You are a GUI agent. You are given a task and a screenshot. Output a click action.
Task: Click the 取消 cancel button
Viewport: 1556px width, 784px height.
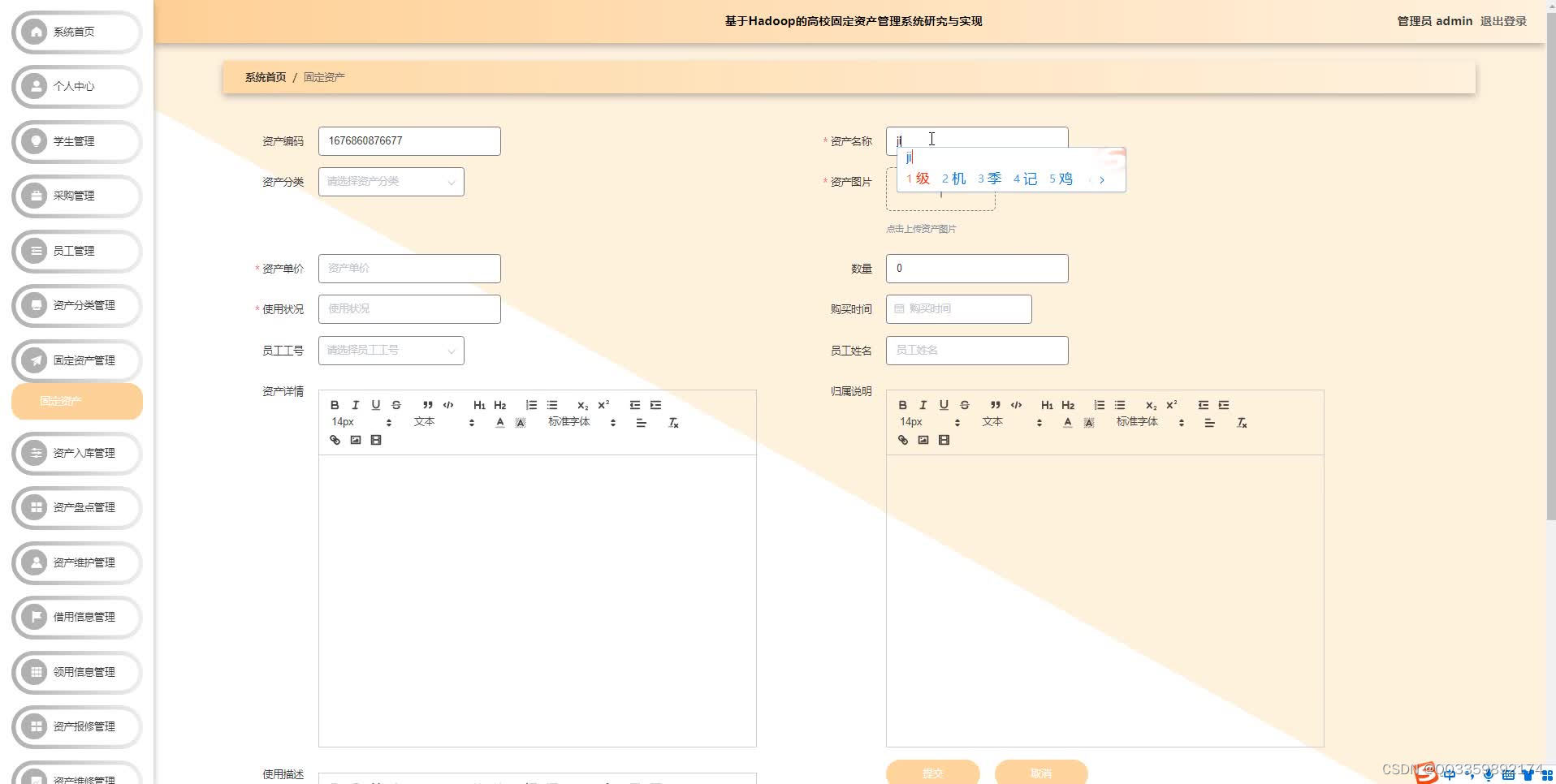[1041, 773]
